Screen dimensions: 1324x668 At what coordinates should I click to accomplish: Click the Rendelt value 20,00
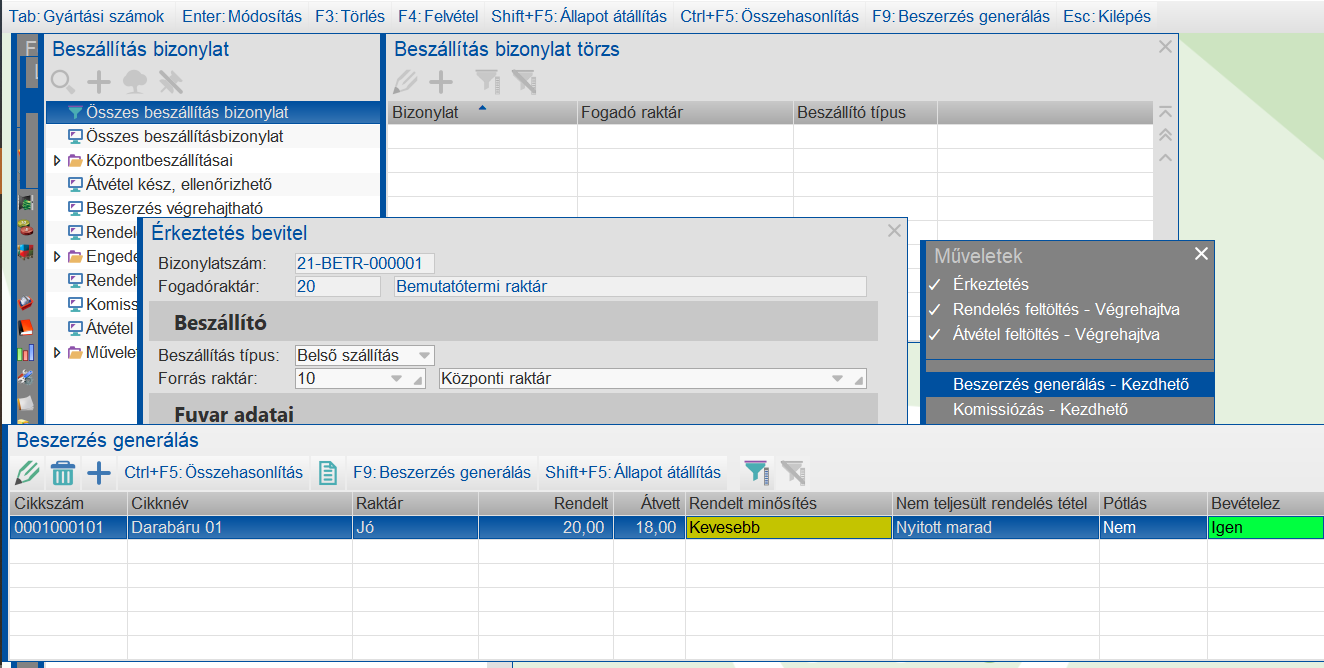click(545, 527)
